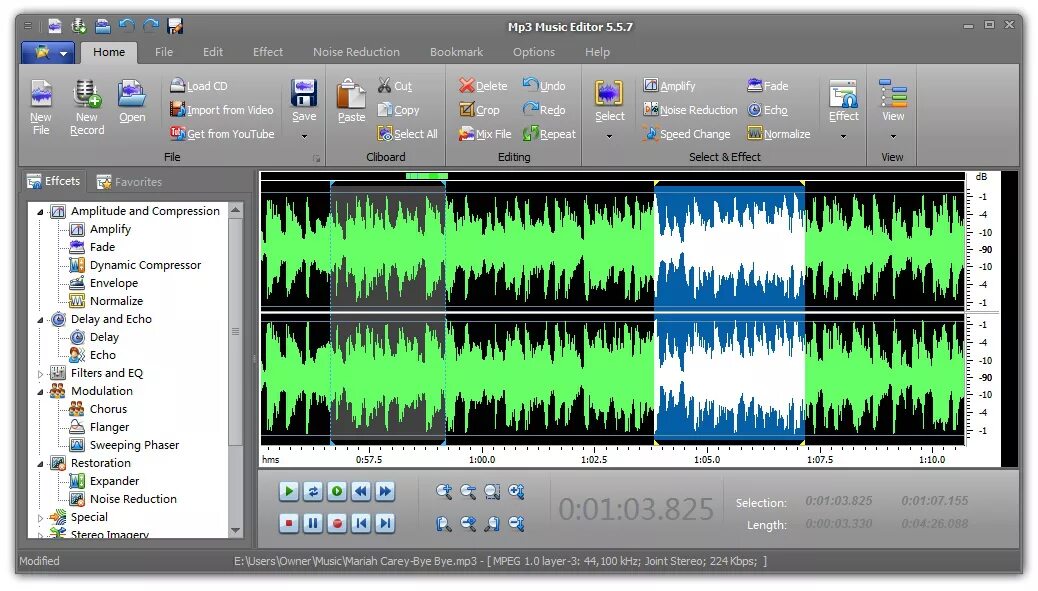Click the 1:00.0 mark on timeline ruler
This screenshot has width=1038, height=591.
481,459
